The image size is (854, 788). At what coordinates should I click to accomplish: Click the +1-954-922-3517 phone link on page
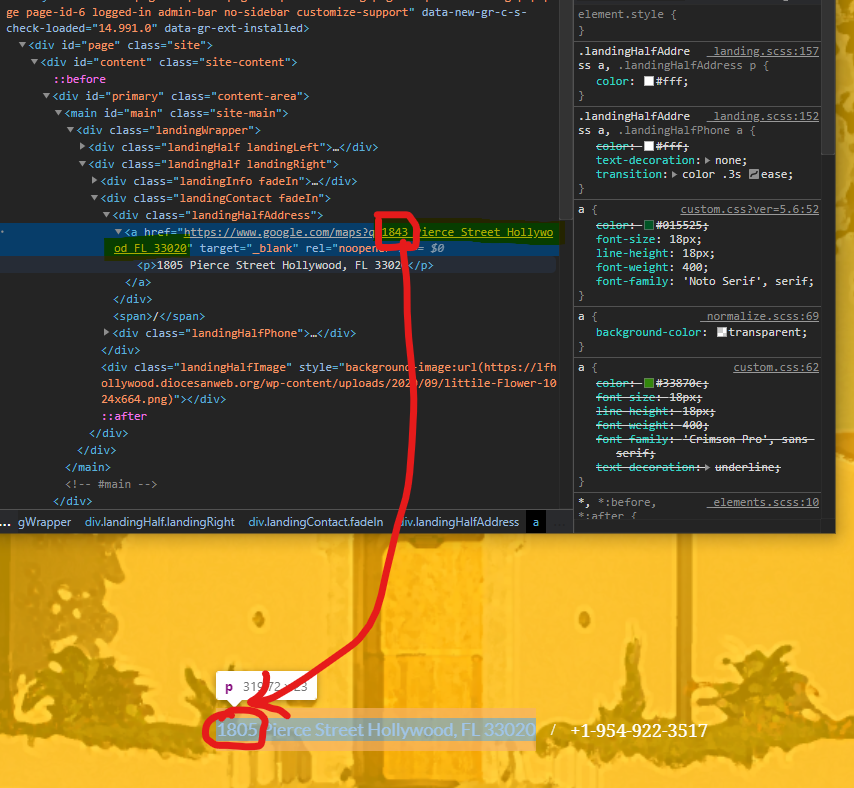tap(638, 731)
